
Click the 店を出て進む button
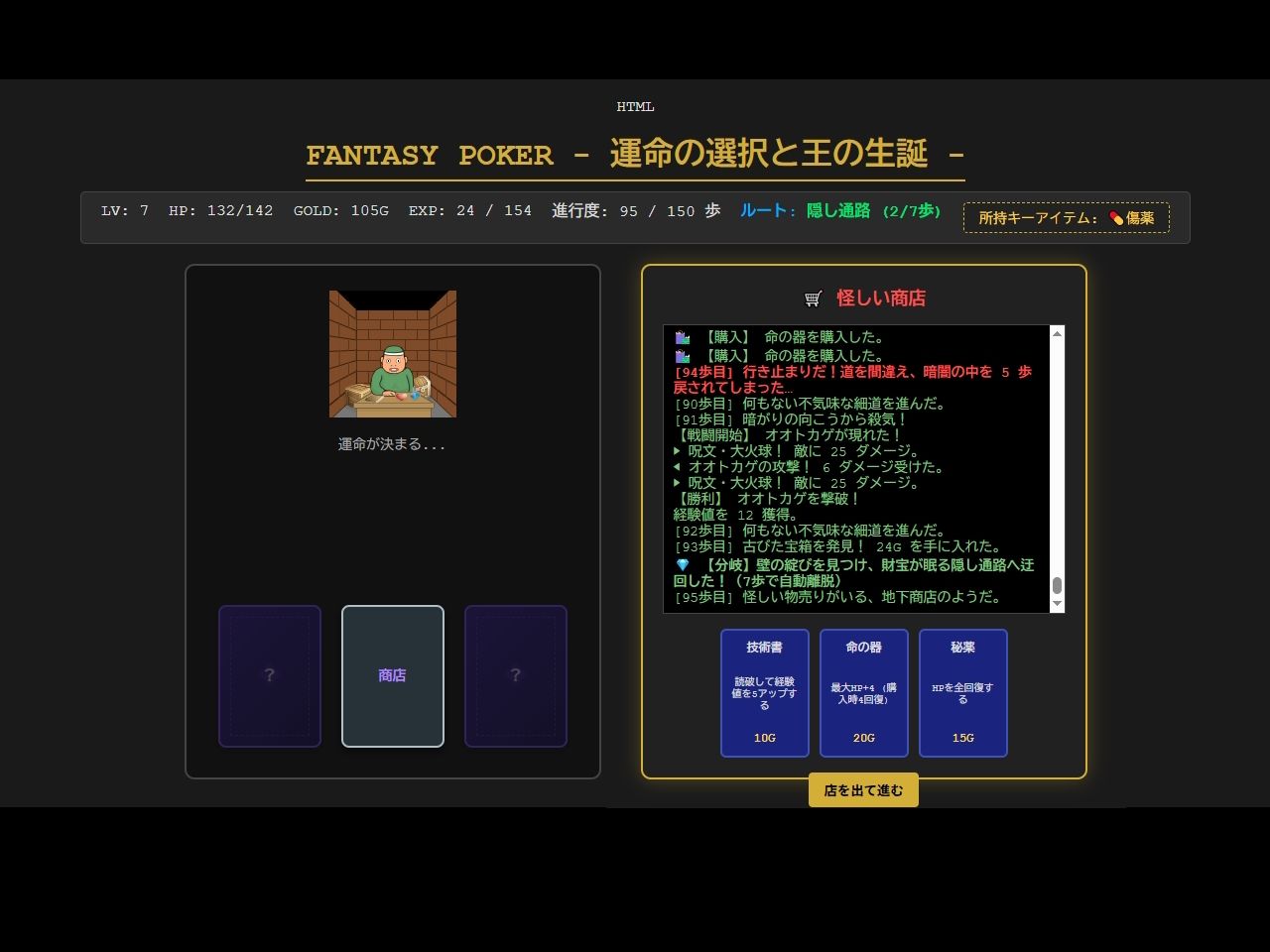click(863, 790)
